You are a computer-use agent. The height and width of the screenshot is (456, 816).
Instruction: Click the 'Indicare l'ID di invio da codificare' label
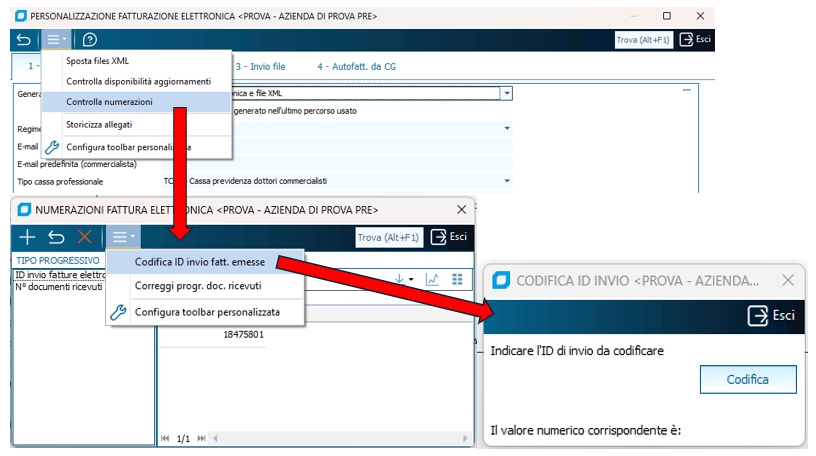tap(577, 351)
